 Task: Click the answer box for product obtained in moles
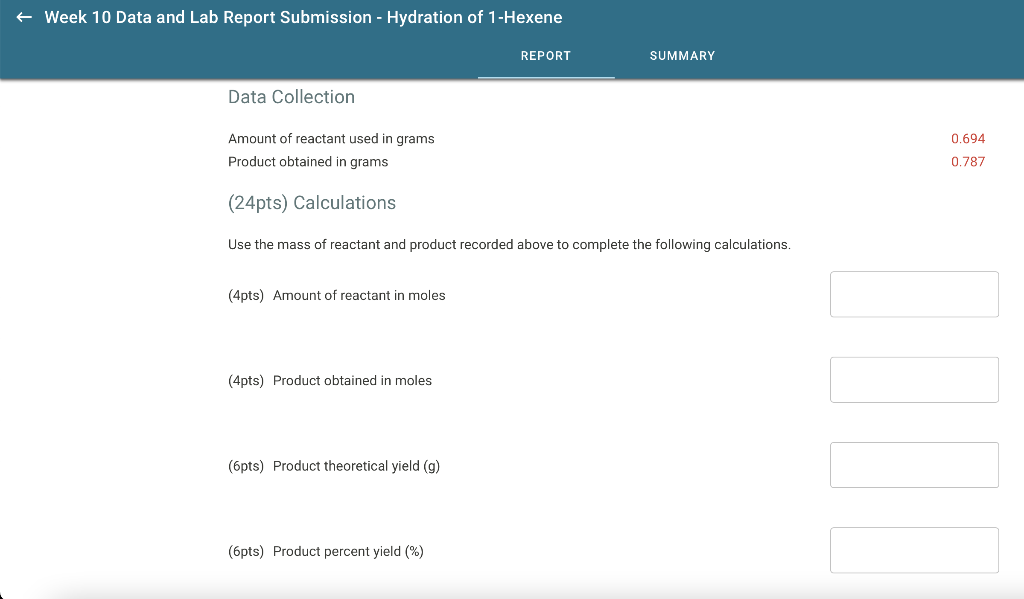[913, 379]
